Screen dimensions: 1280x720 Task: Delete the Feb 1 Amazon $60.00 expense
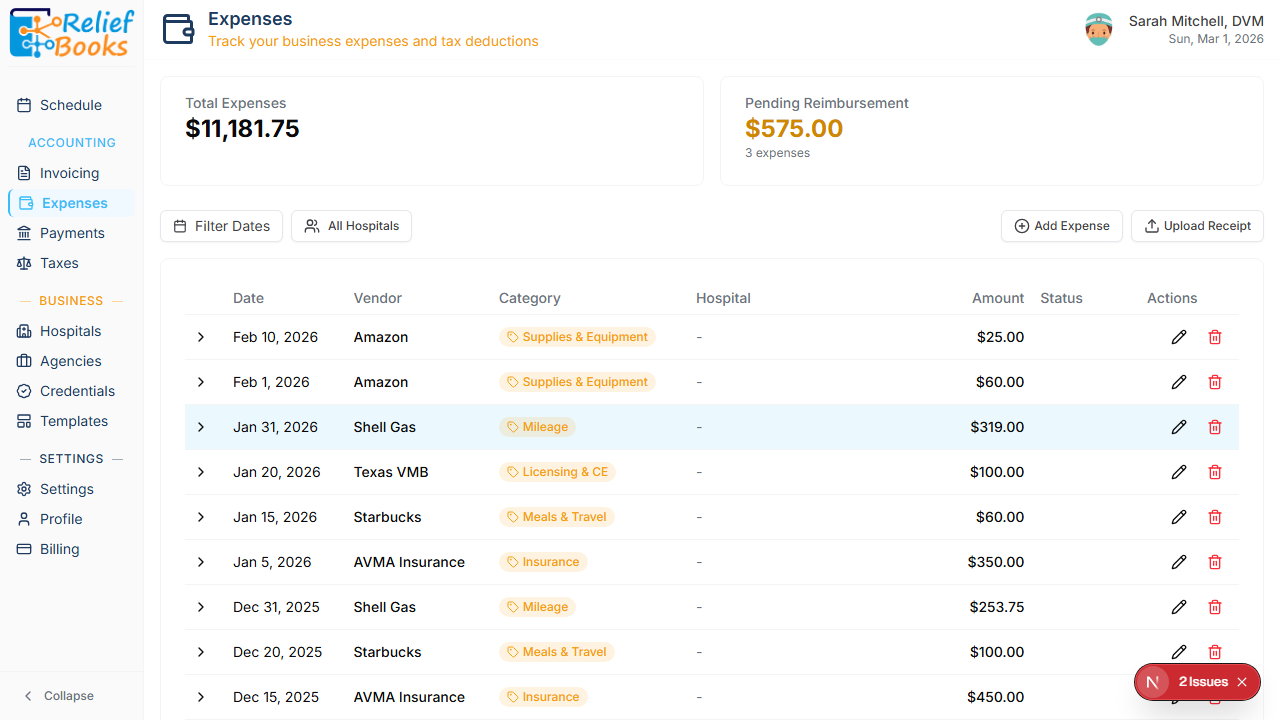[1215, 382]
